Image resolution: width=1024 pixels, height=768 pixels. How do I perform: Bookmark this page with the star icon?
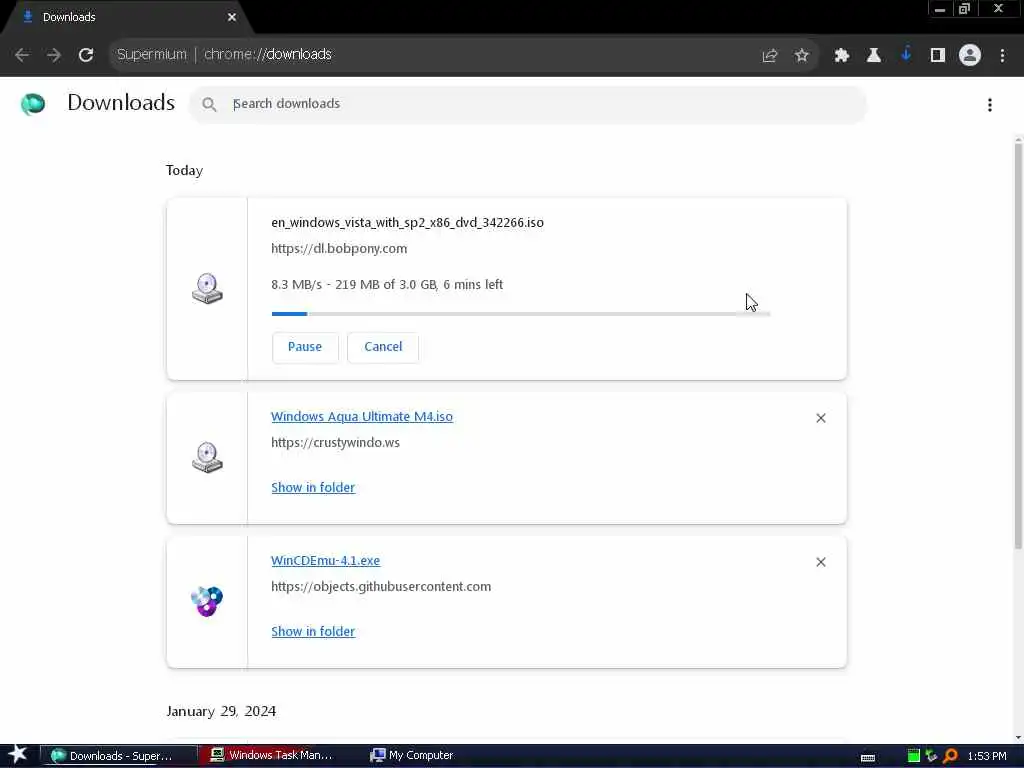tap(802, 56)
